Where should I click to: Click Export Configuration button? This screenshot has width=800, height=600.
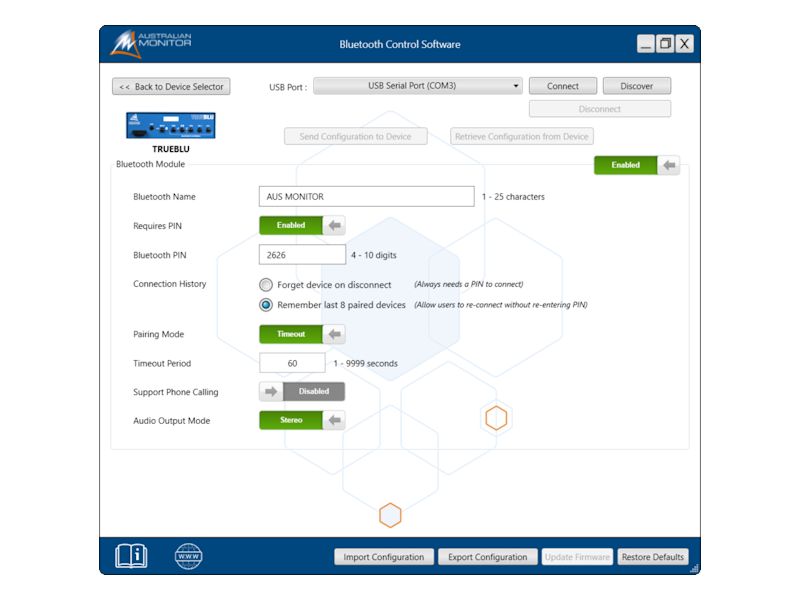click(x=487, y=557)
